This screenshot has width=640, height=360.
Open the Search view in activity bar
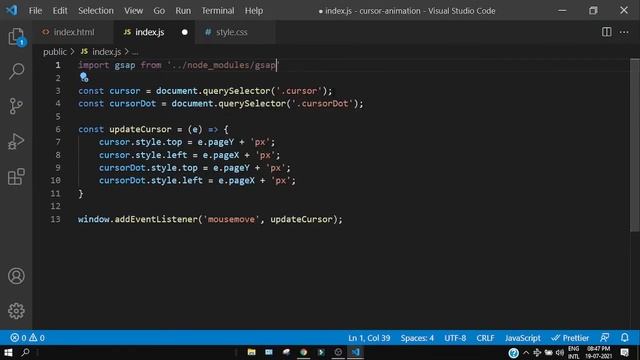click(x=16, y=71)
